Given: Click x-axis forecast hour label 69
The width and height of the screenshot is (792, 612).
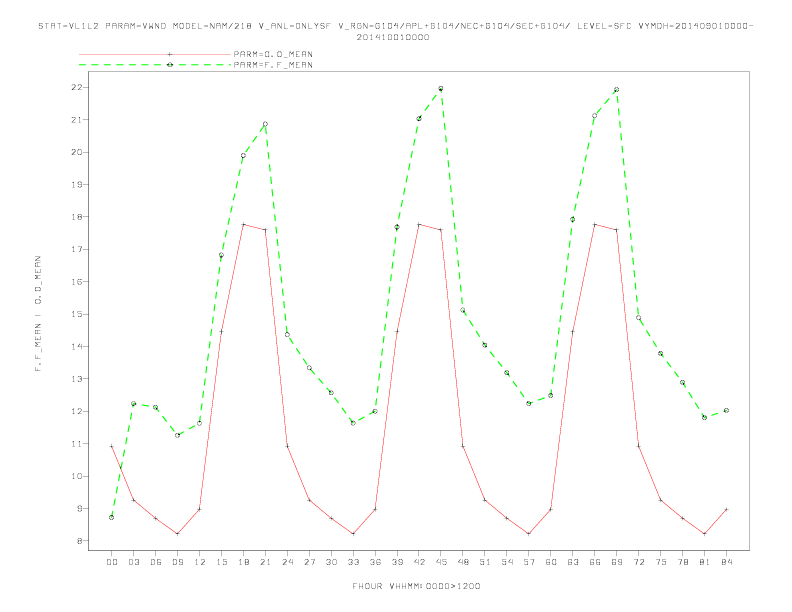Looking at the screenshot, I should (x=617, y=562).
